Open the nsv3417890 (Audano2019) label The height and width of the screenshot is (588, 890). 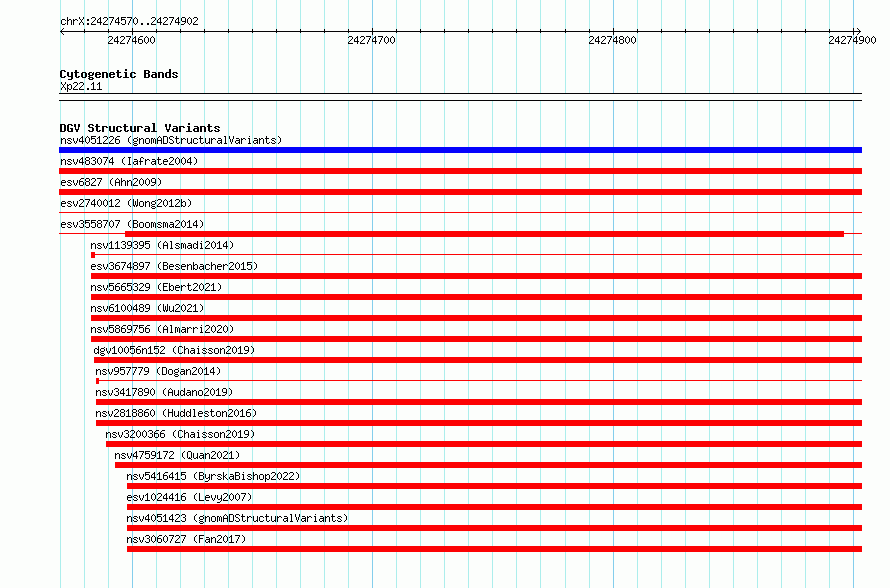(x=164, y=392)
